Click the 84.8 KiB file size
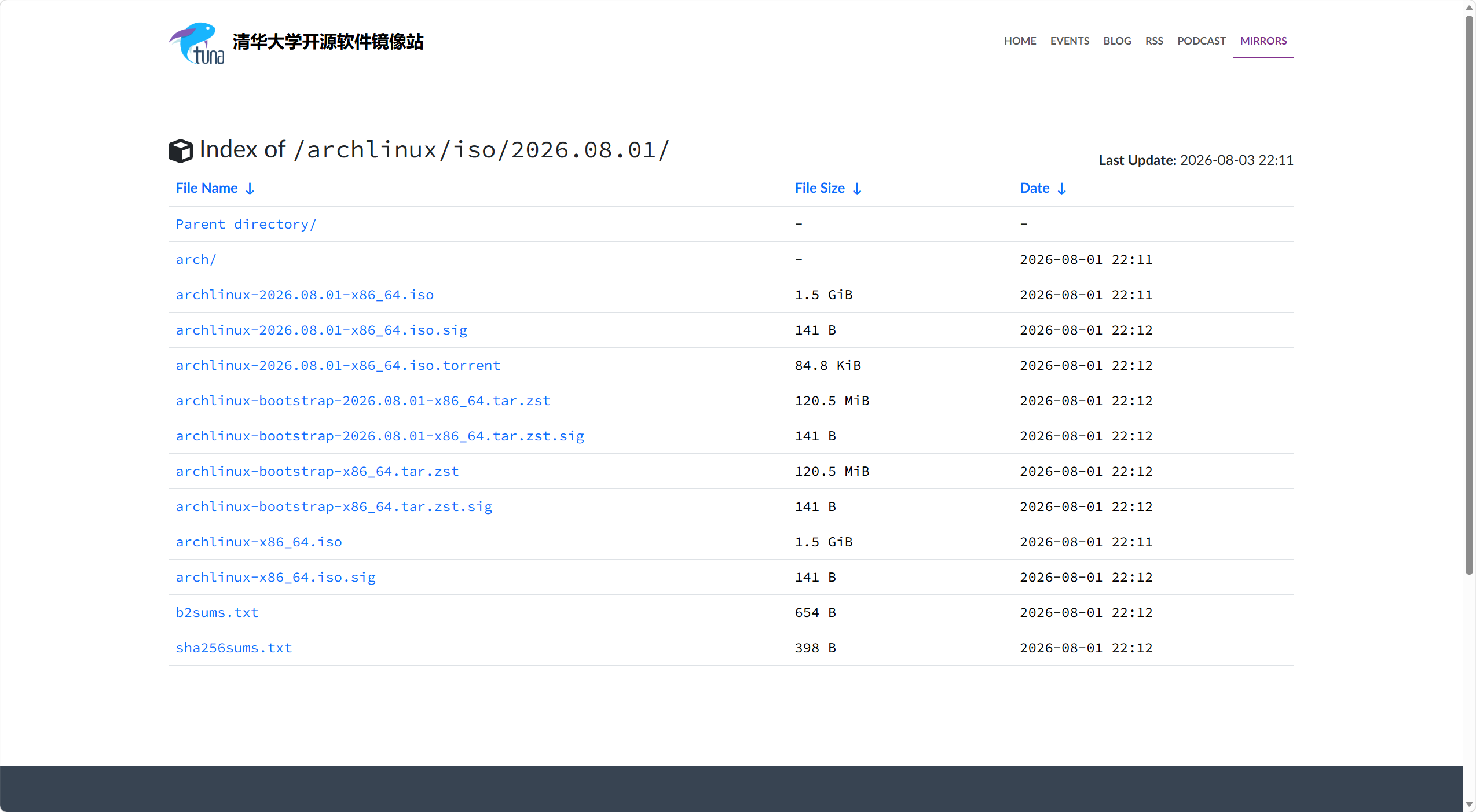 (x=828, y=365)
